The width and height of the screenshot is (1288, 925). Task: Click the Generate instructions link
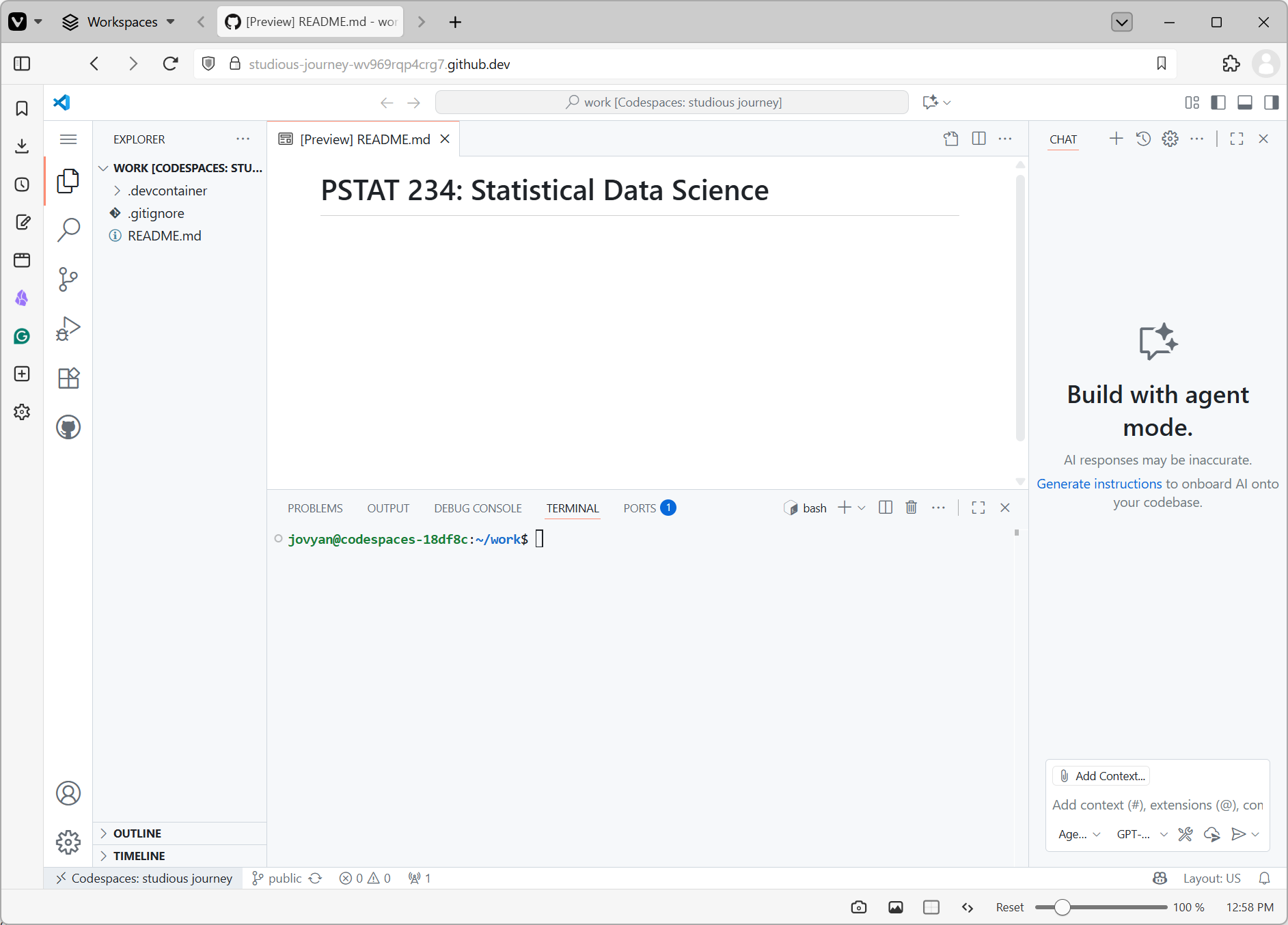1099,484
